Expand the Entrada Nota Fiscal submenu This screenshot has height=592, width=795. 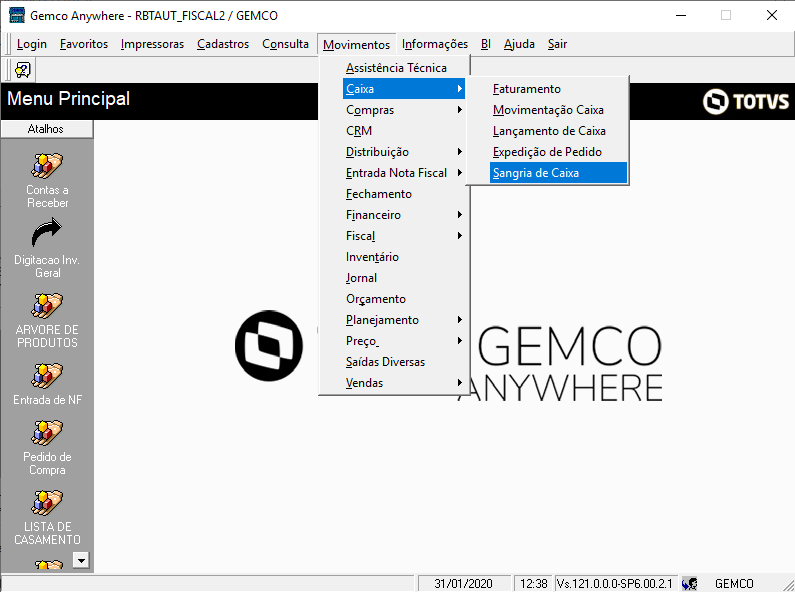click(404, 173)
